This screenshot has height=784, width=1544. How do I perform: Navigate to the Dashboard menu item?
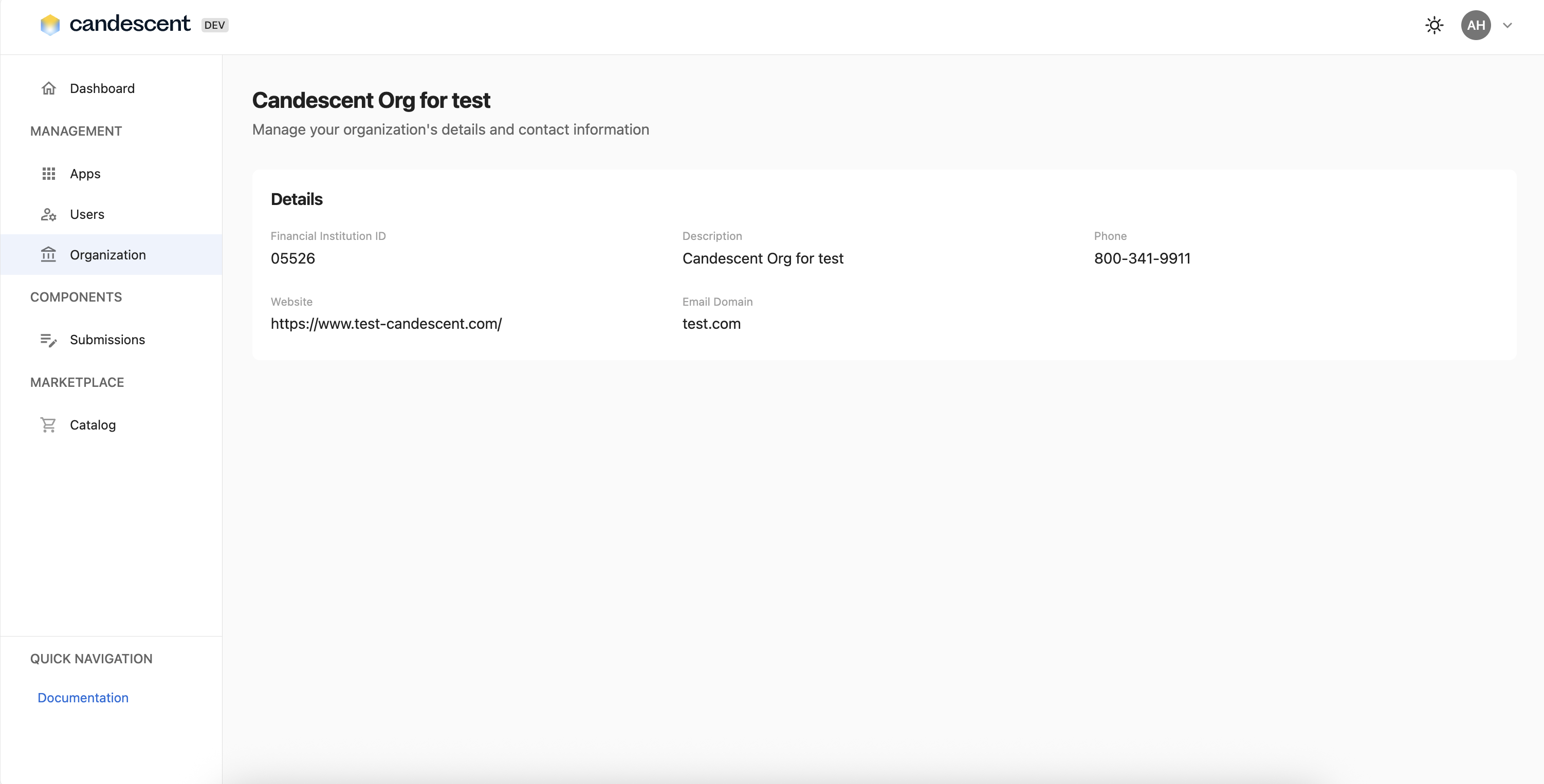(102, 88)
